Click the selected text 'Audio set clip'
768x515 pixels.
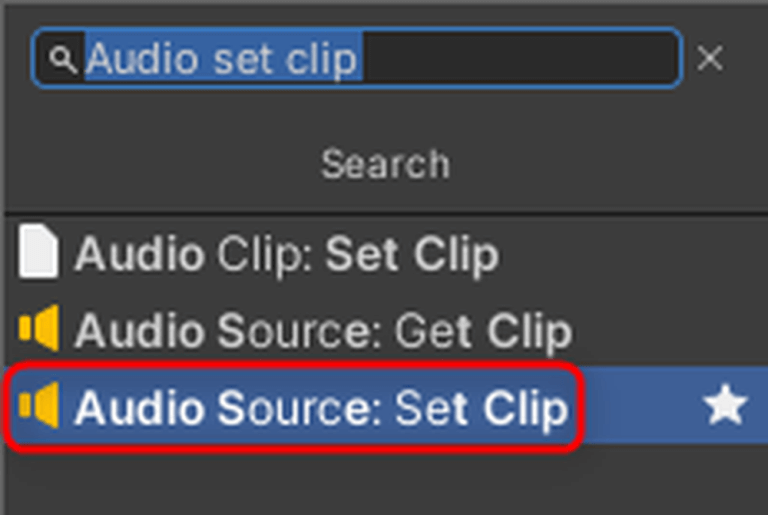pyautogui.click(x=221, y=59)
